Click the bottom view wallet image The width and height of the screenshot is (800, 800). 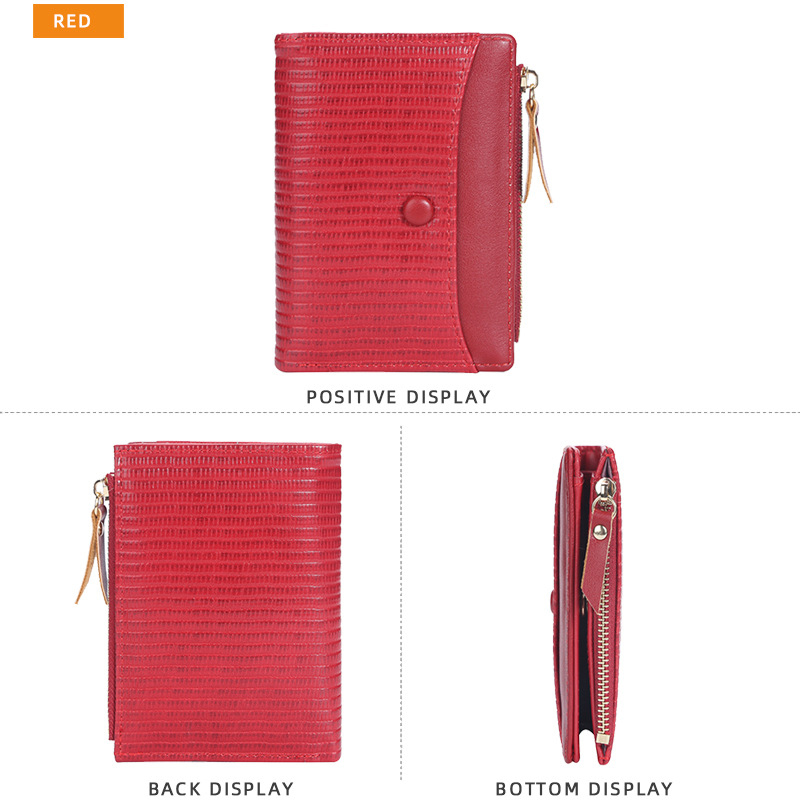pyautogui.click(x=588, y=605)
